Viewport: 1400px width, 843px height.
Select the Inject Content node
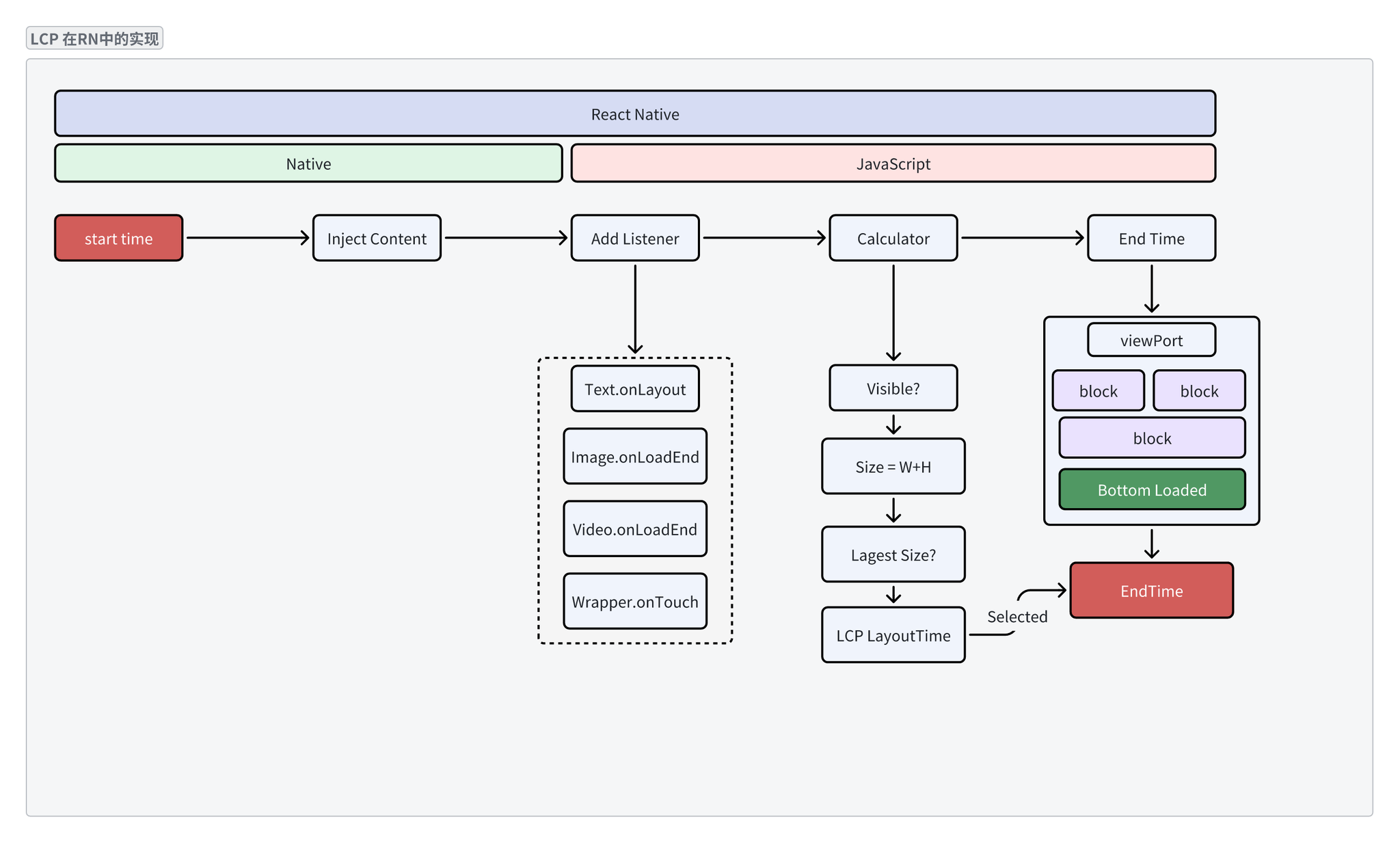377,238
